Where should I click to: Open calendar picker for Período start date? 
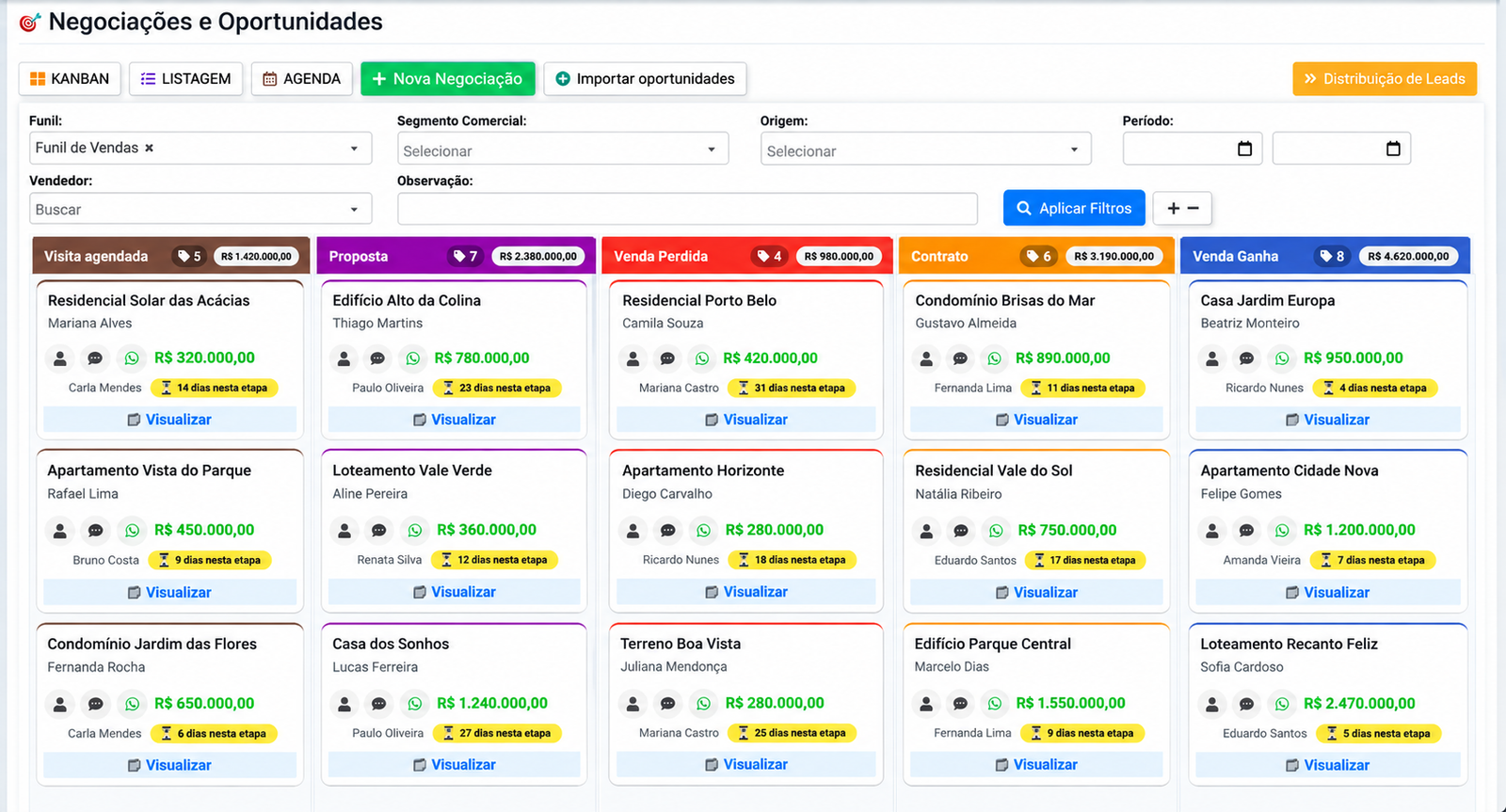click(x=1244, y=149)
